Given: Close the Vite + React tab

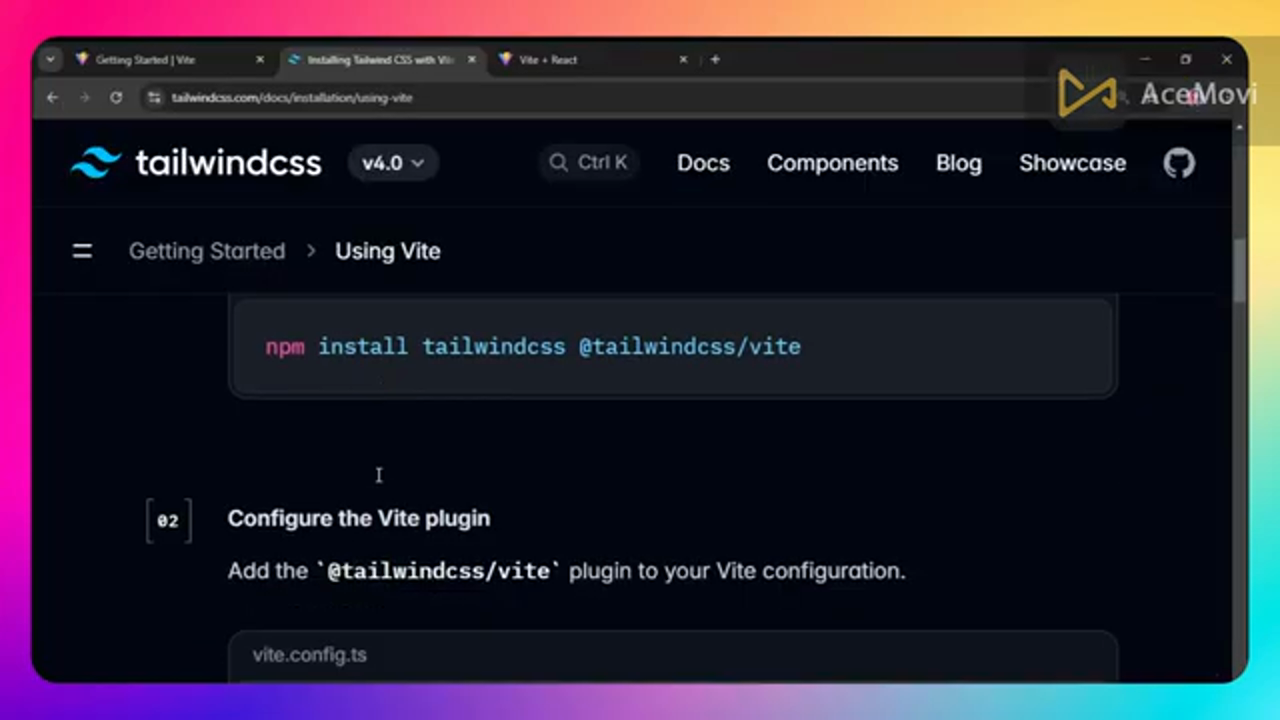Looking at the screenshot, I should point(683,60).
